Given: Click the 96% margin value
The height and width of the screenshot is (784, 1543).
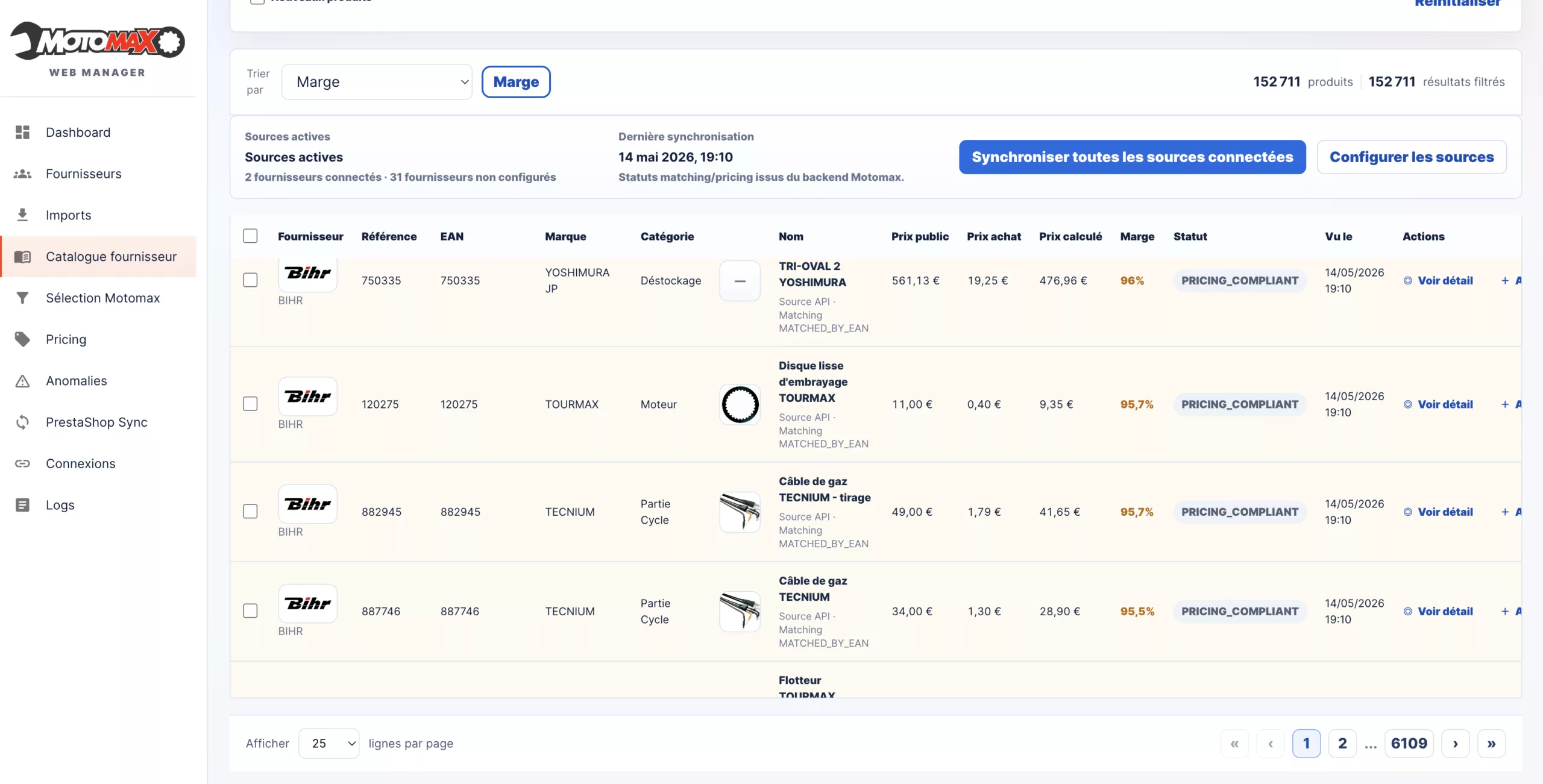Looking at the screenshot, I should click(1132, 280).
